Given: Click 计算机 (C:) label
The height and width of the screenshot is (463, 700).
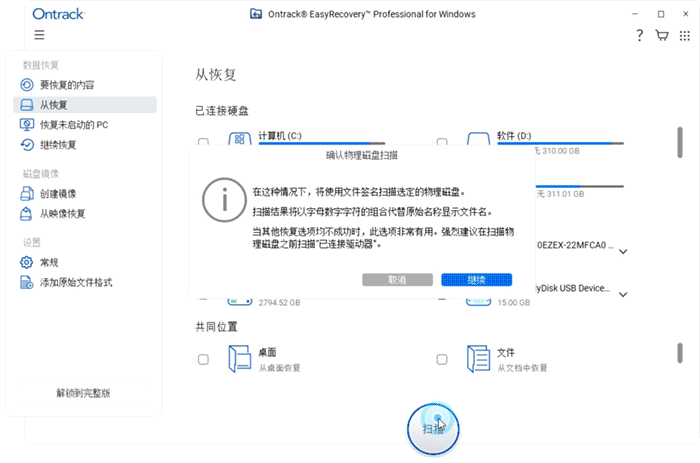Looking at the screenshot, I should click(280, 136).
